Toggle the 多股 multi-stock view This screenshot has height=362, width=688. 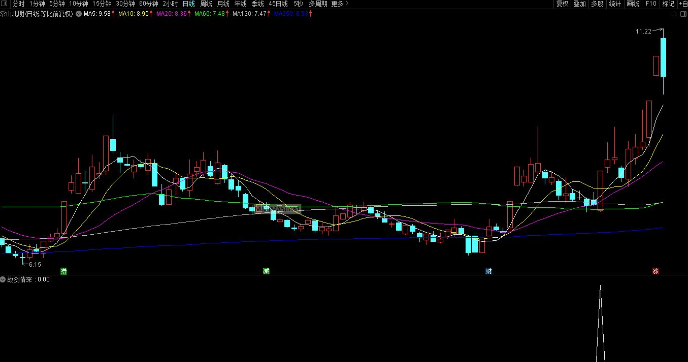597,4
